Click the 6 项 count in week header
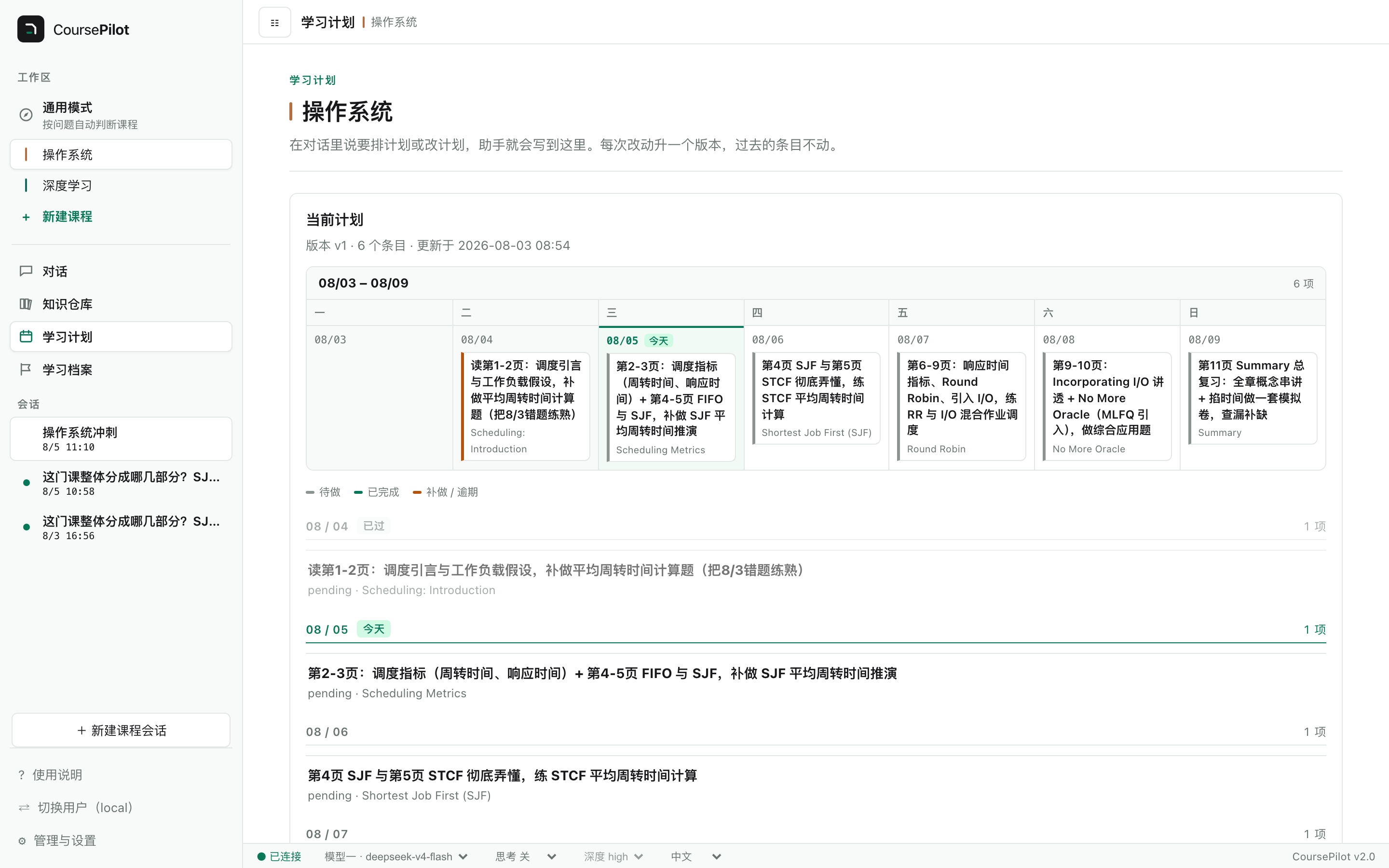This screenshot has height=868, width=1389. [x=1303, y=284]
